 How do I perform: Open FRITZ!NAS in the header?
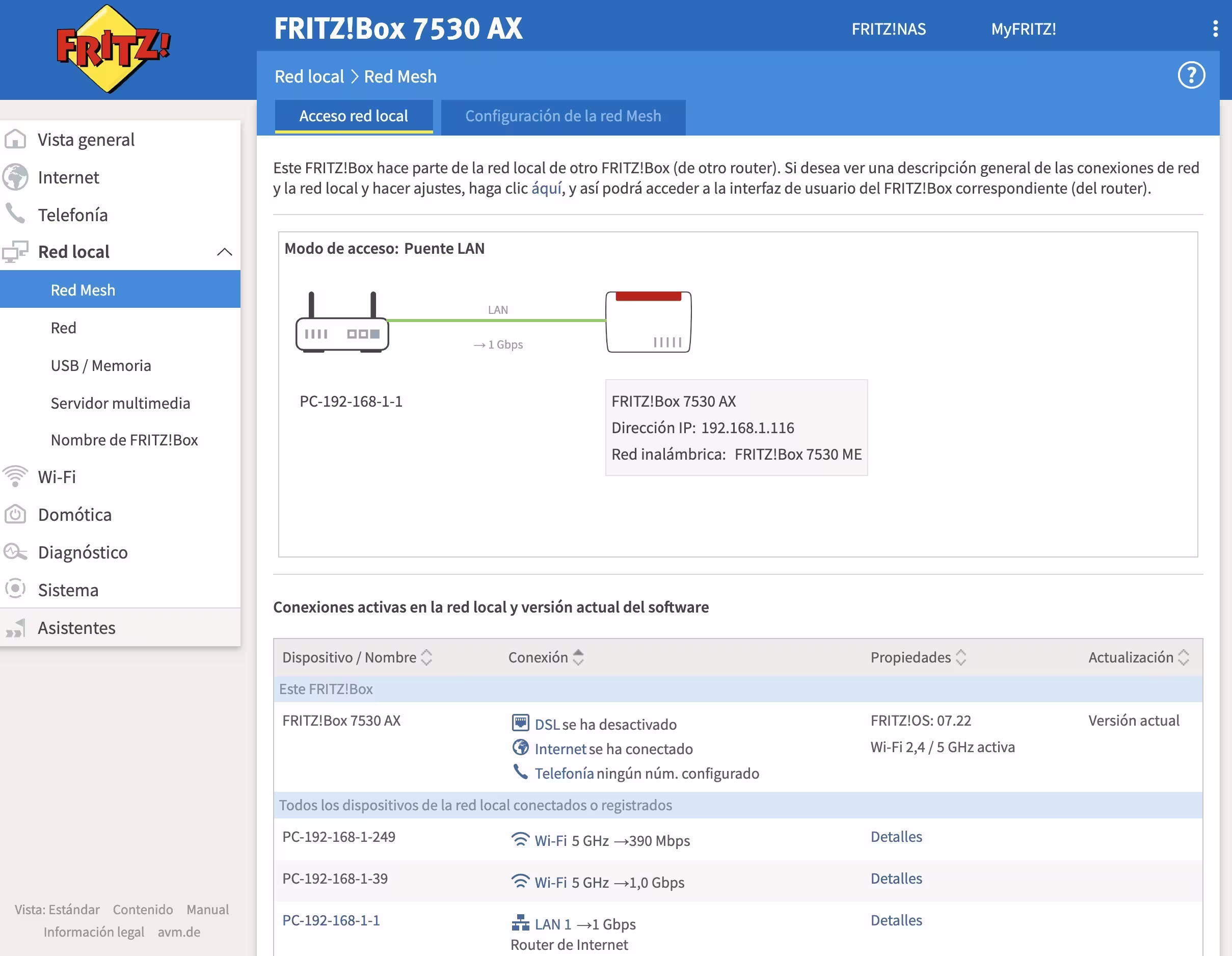(889, 29)
